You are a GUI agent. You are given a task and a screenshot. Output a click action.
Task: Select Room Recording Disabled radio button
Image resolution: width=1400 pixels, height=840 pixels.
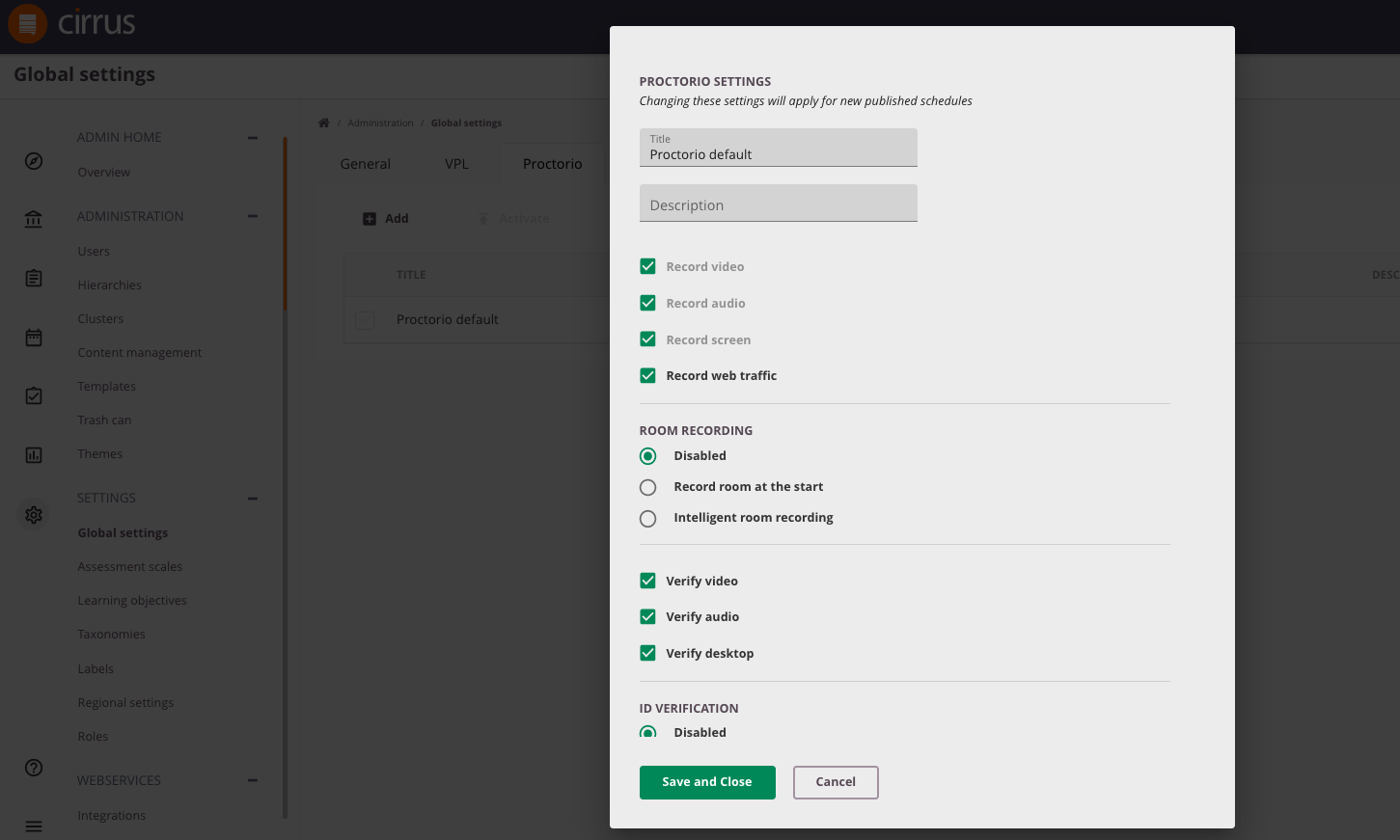647,456
